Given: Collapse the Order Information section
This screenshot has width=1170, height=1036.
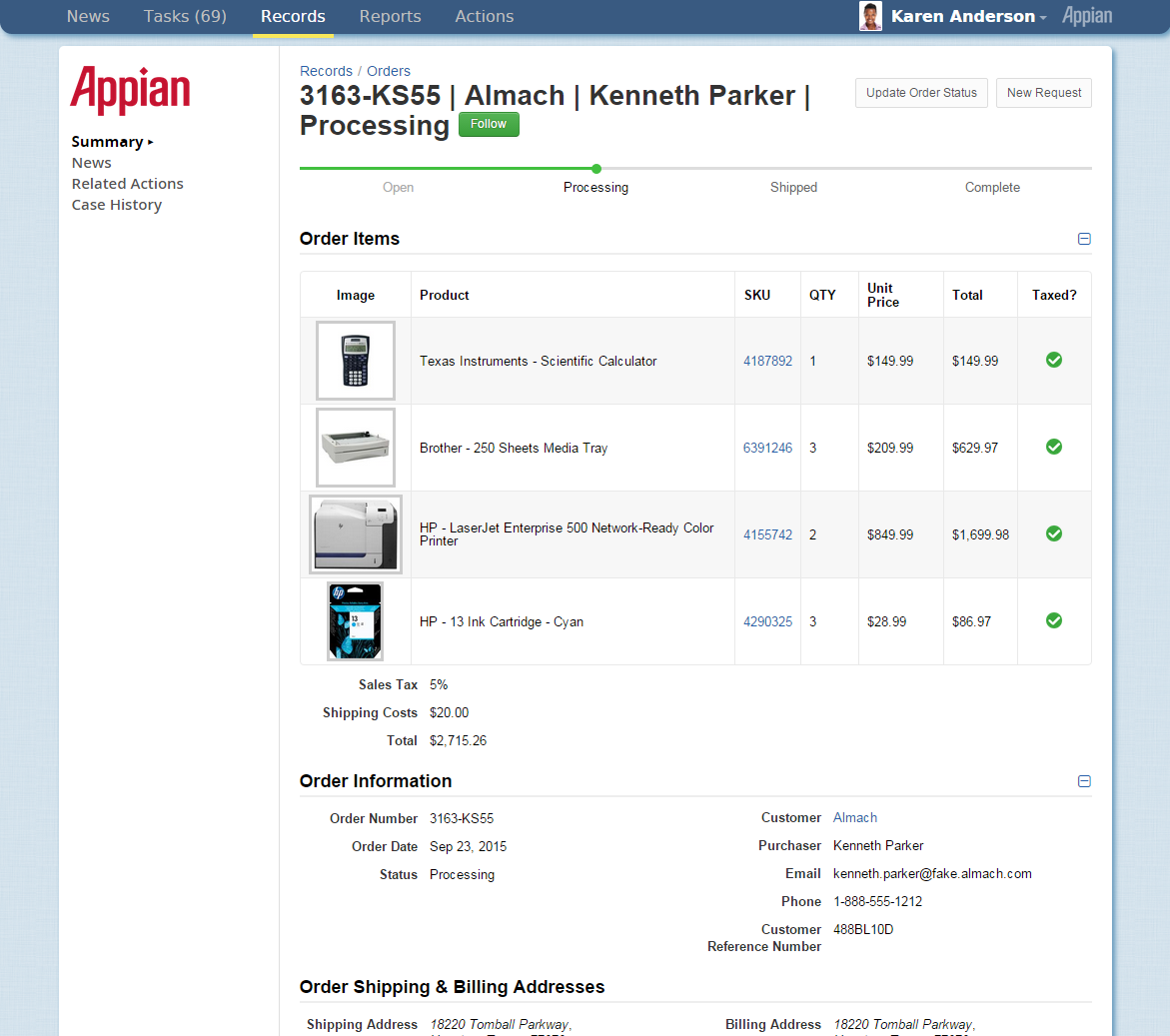Looking at the screenshot, I should click(x=1084, y=781).
